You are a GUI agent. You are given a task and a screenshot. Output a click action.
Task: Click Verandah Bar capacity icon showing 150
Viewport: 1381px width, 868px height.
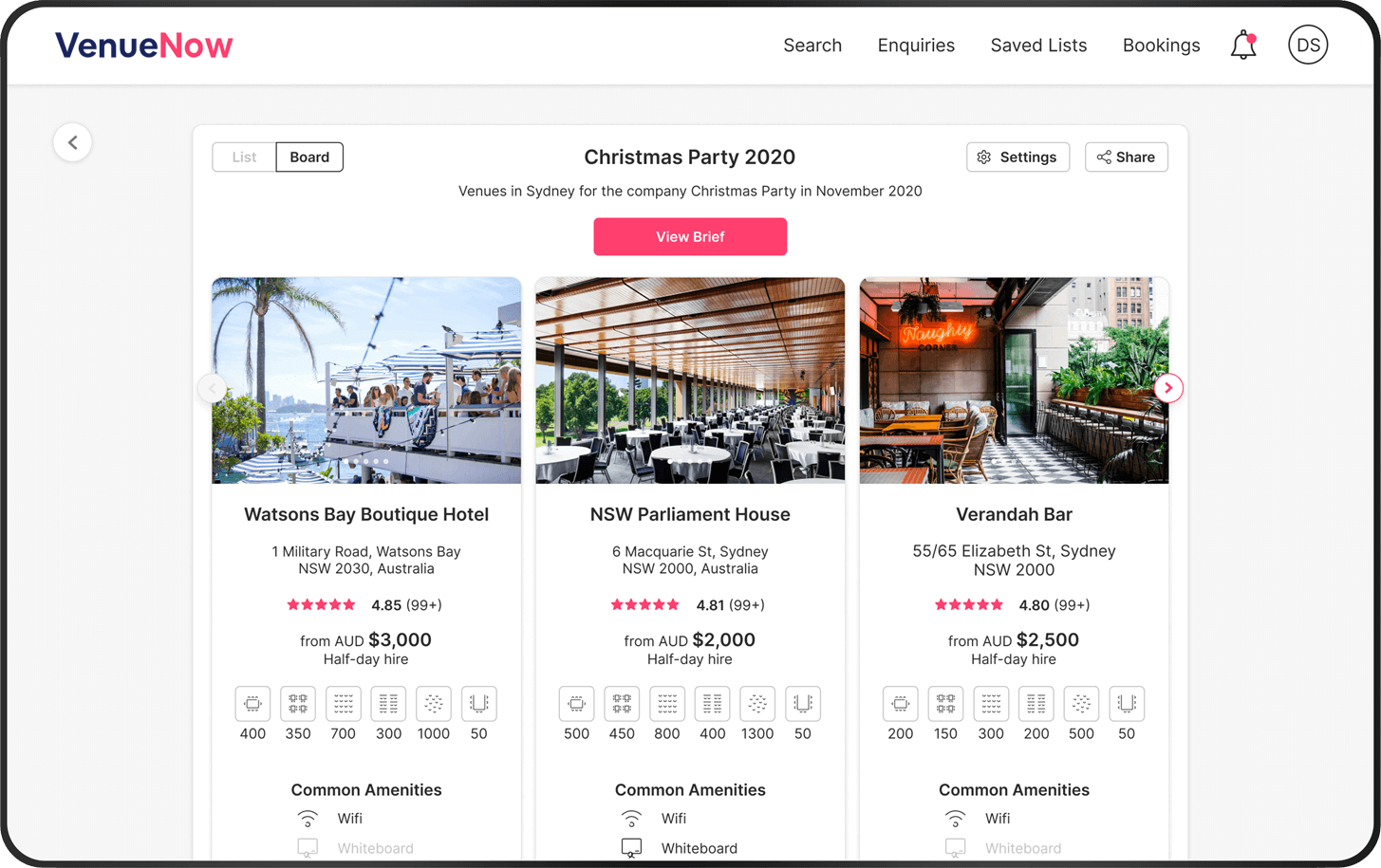[x=945, y=704]
